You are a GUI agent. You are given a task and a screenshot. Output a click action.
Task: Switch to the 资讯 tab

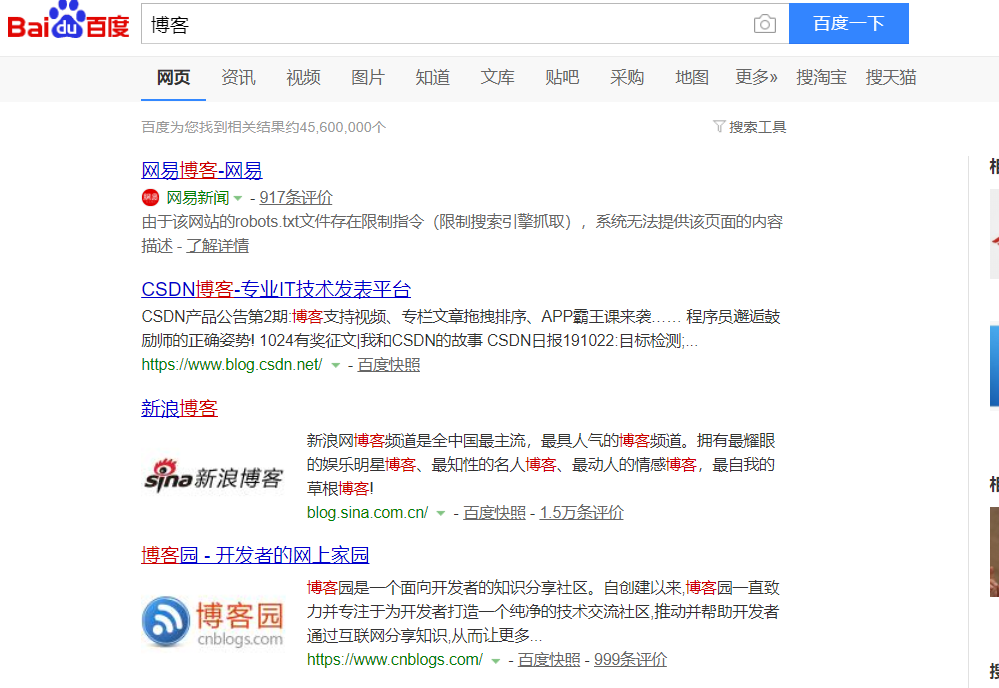238,78
